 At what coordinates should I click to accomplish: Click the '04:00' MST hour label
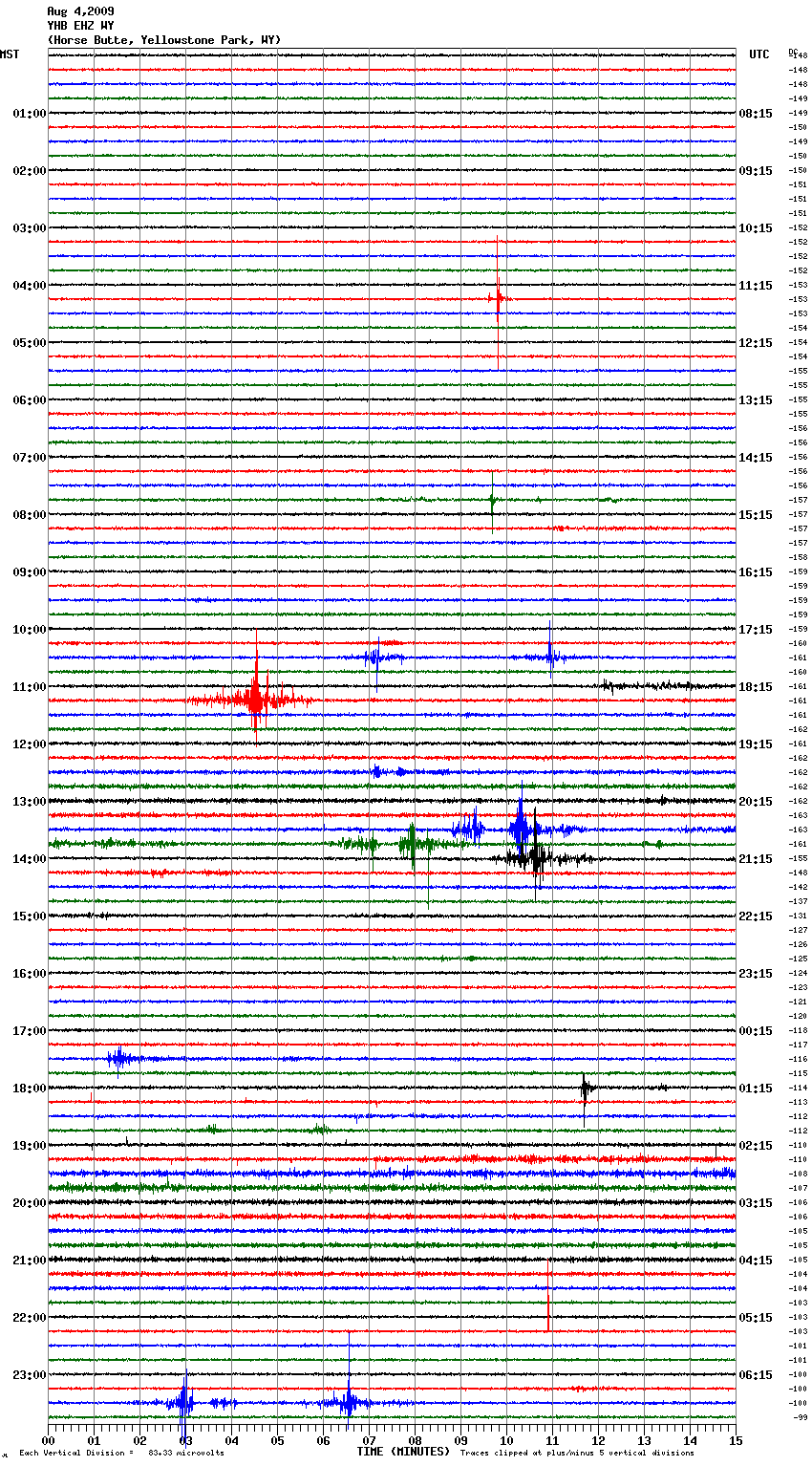pos(29,286)
